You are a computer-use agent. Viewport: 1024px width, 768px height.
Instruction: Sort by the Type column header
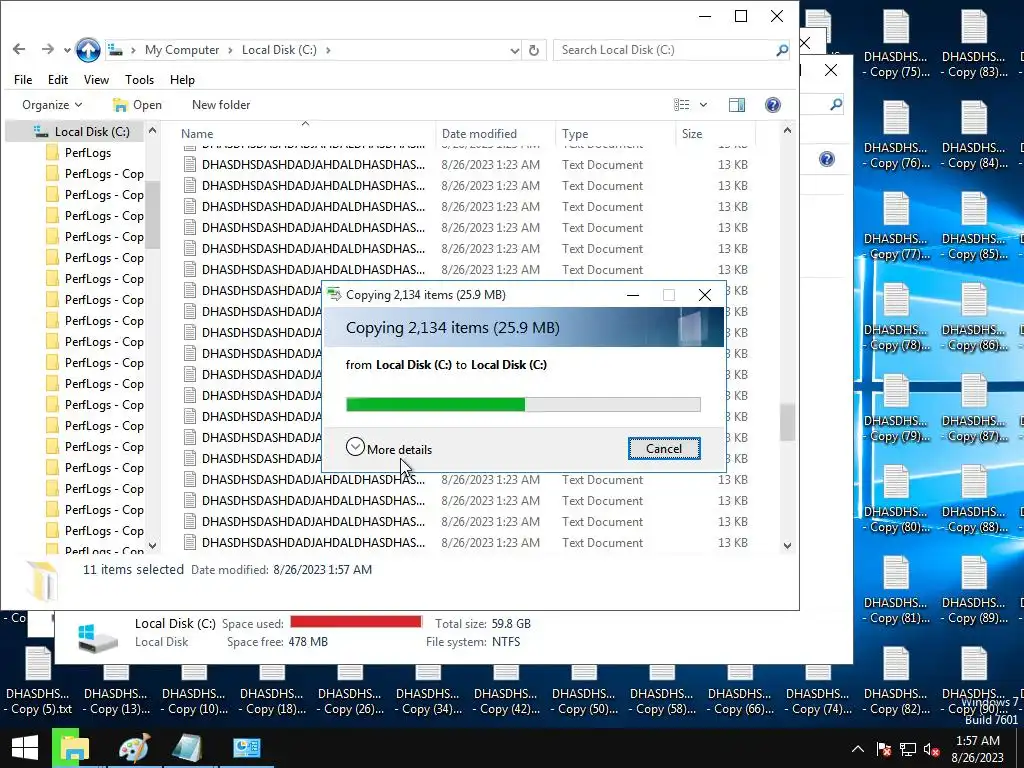[x=575, y=134]
